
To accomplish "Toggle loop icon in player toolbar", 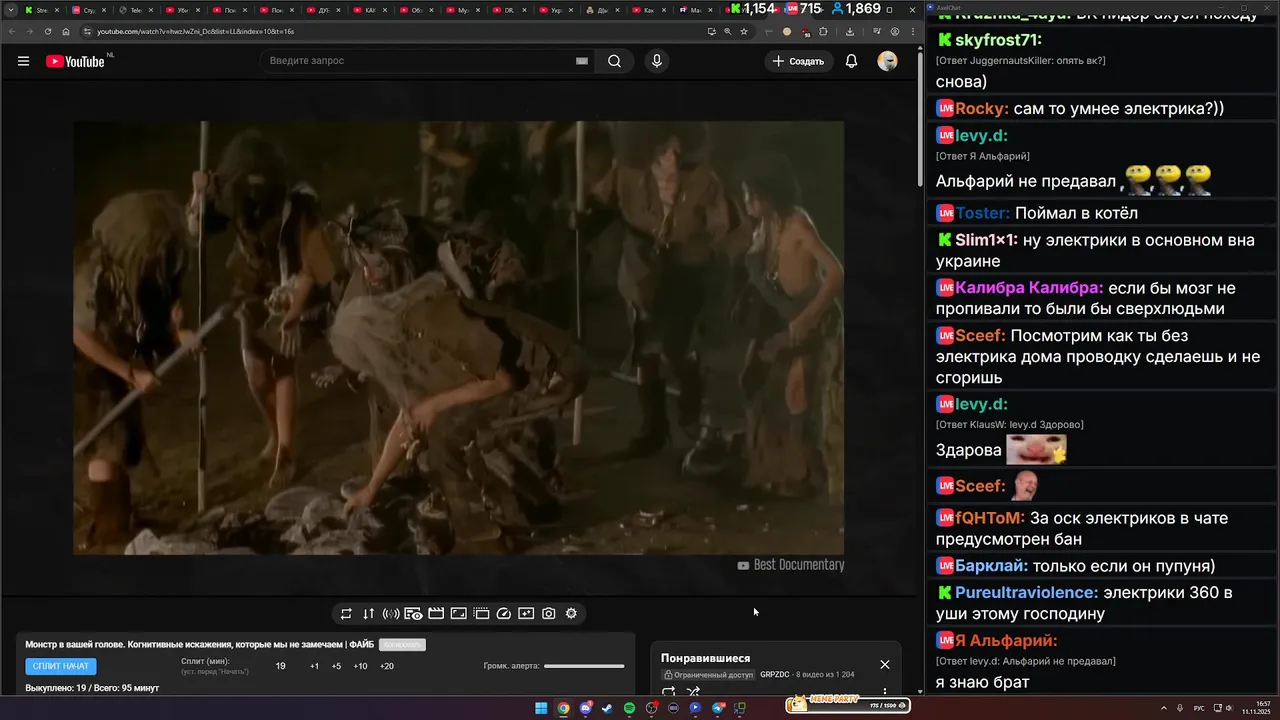I will coord(346,614).
